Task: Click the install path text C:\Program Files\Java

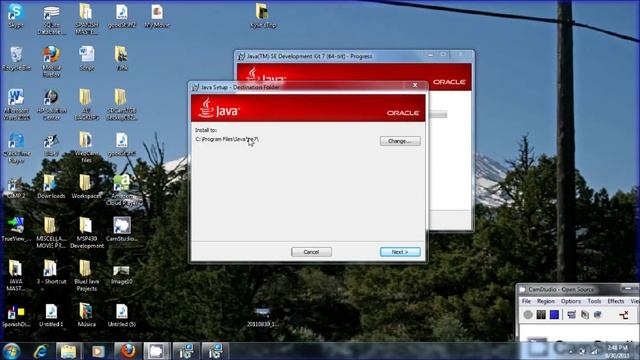Action: [x=227, y=139]
